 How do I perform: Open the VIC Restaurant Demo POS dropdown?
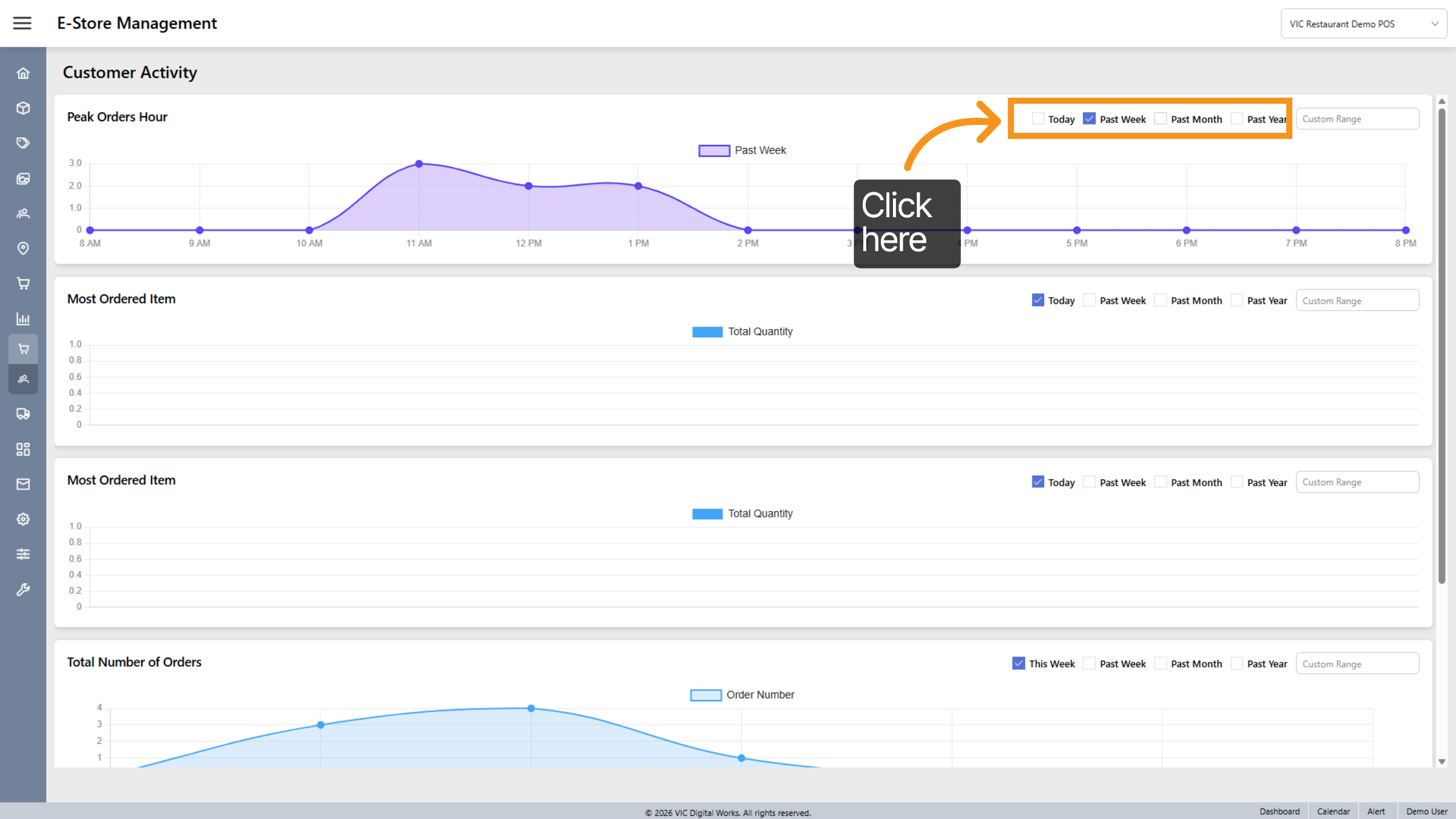[1363, 23]
